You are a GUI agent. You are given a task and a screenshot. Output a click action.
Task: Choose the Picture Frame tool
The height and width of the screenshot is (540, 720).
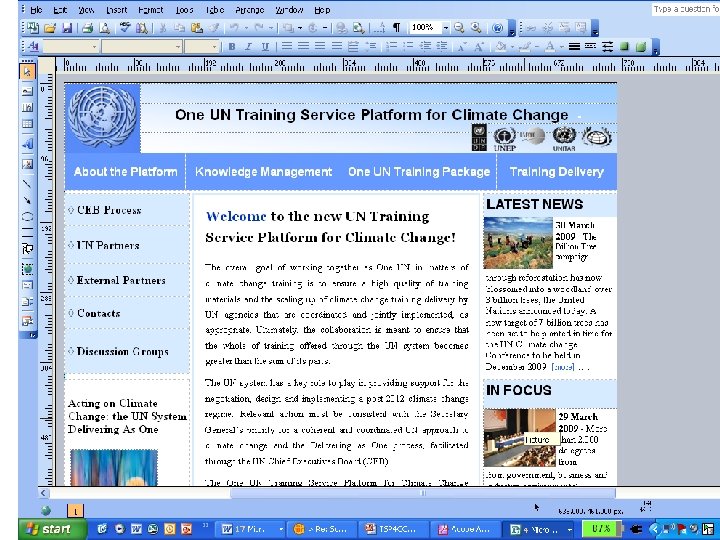click(28, 164)
